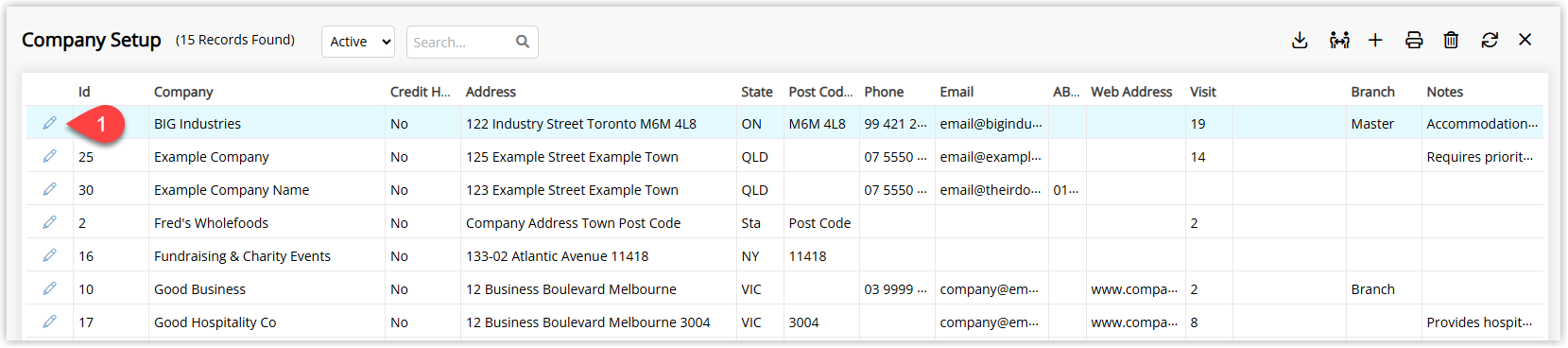Edit Fundraising & Charity Events pencil icon
Image resolution: width=1568 pixels, height=348 pixels.
tap(49, 255)
